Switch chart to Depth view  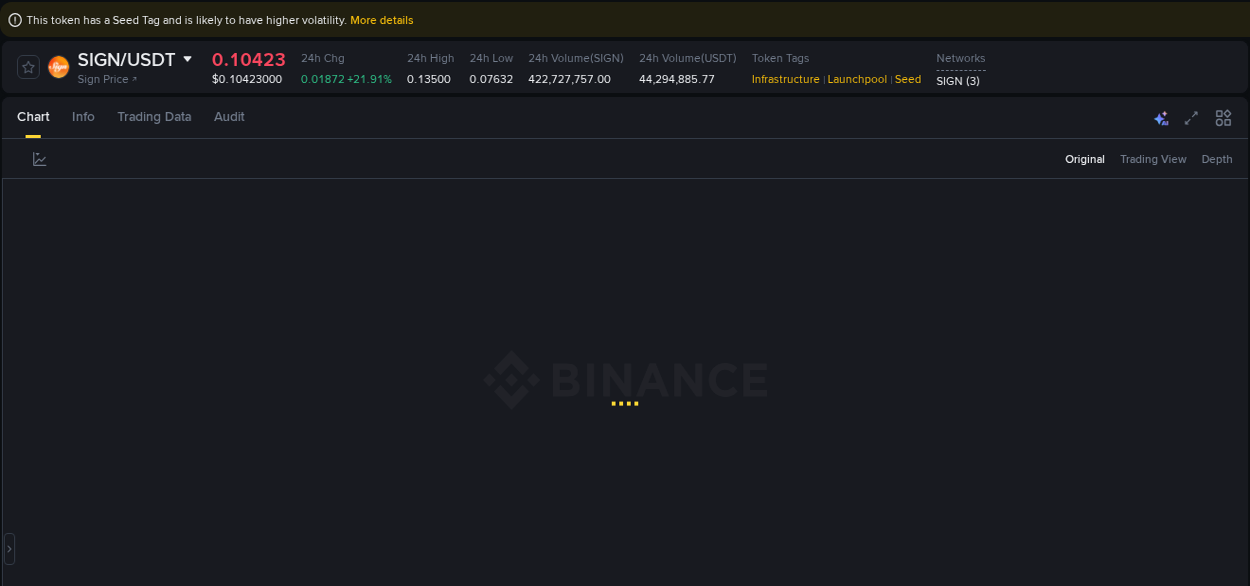click(1216, 159)
